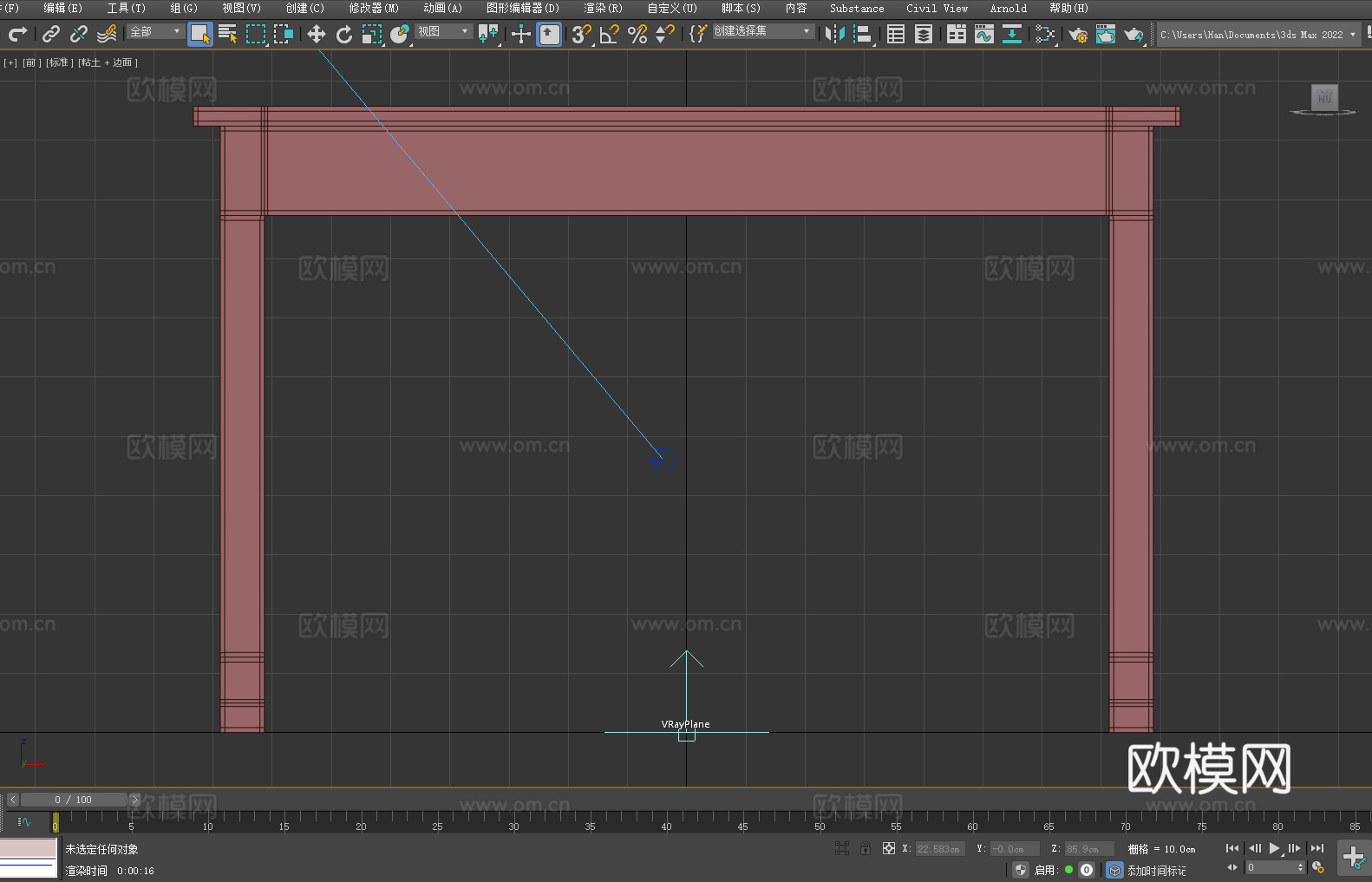
Task: Click Render Production teapot icon
Action: point(1134,34)
